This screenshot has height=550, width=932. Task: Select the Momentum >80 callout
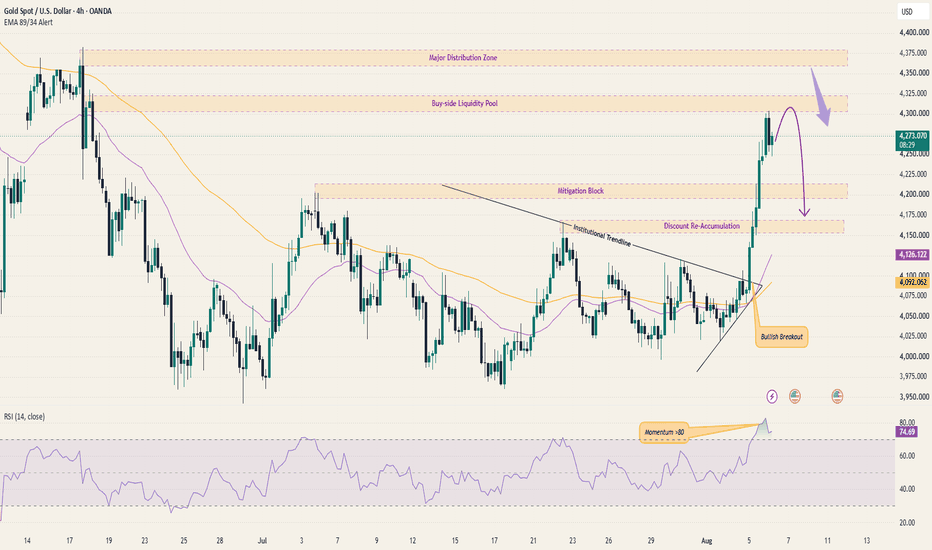(x=664, y=432)
